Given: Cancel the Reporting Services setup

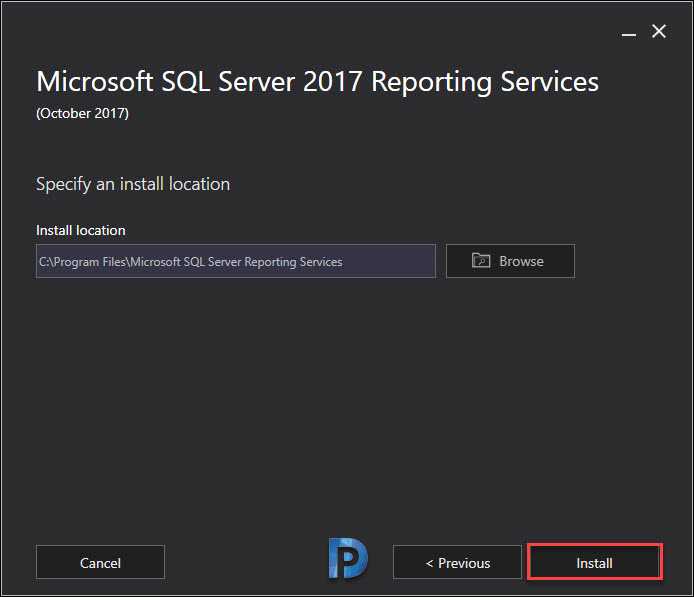Looking at the screenshot, I should [x=100, y=562].
